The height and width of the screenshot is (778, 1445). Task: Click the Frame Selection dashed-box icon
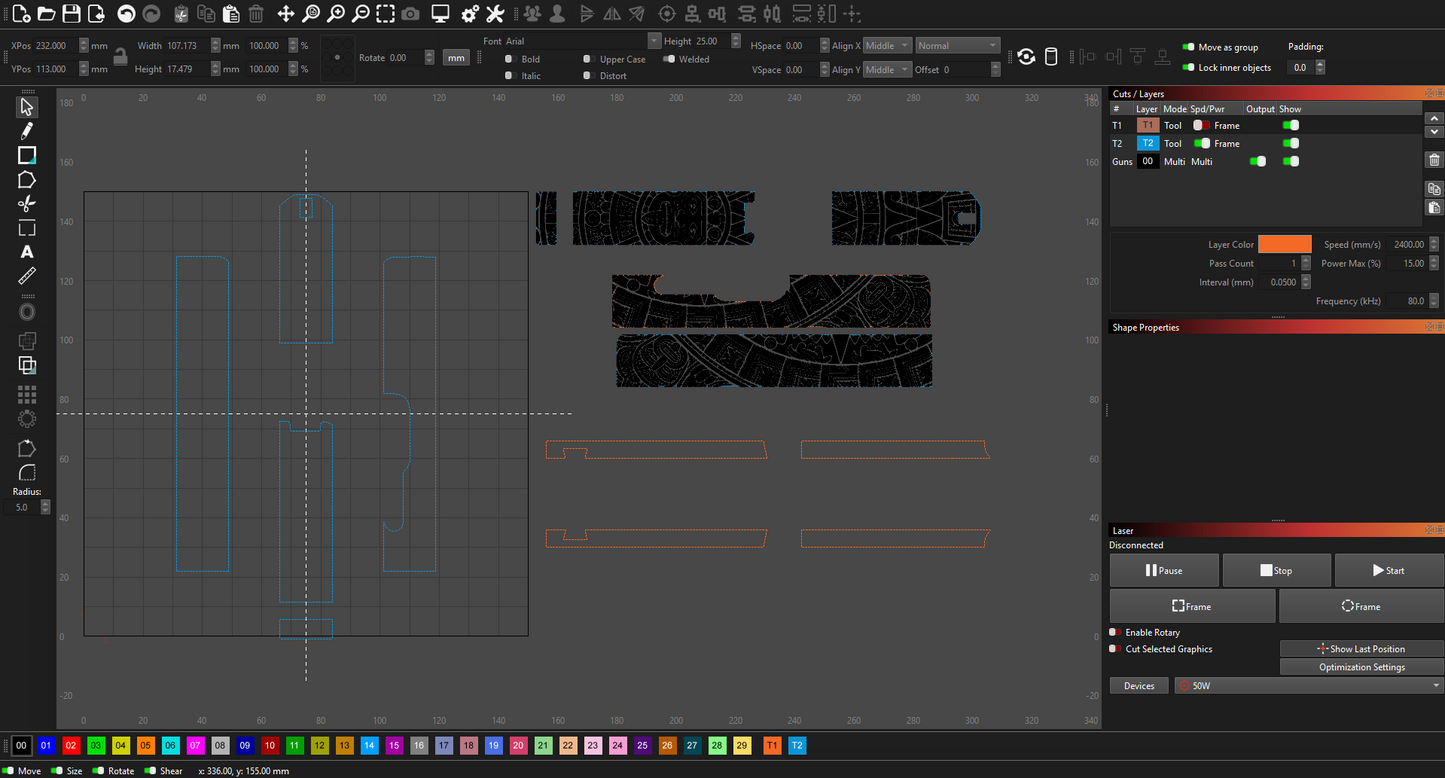(x=385, y=14)
